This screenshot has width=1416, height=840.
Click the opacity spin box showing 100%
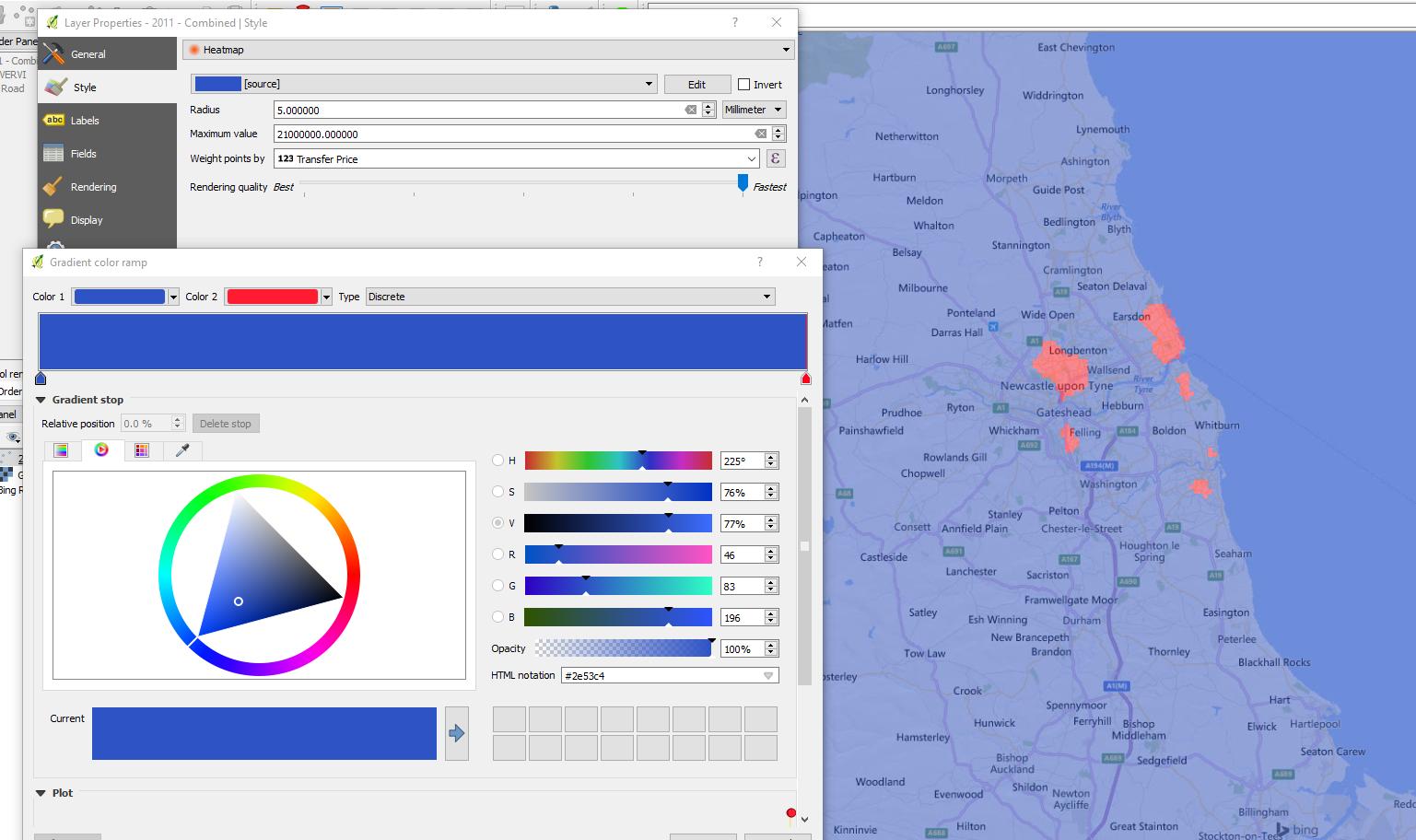coord(749,648)
